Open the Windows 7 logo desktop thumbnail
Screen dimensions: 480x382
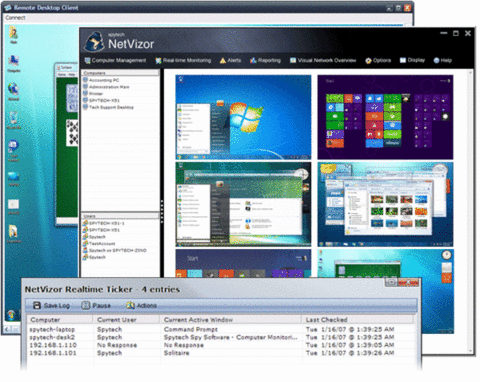243,117
